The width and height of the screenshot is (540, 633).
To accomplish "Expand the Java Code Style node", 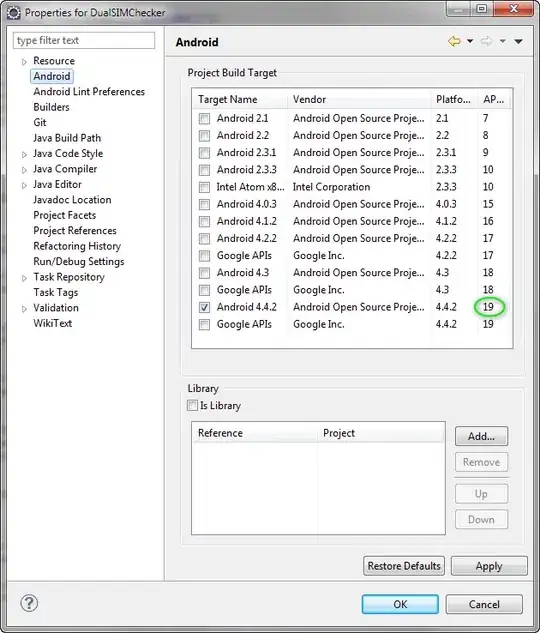I will pyautogui.click(x=24, y=155).
